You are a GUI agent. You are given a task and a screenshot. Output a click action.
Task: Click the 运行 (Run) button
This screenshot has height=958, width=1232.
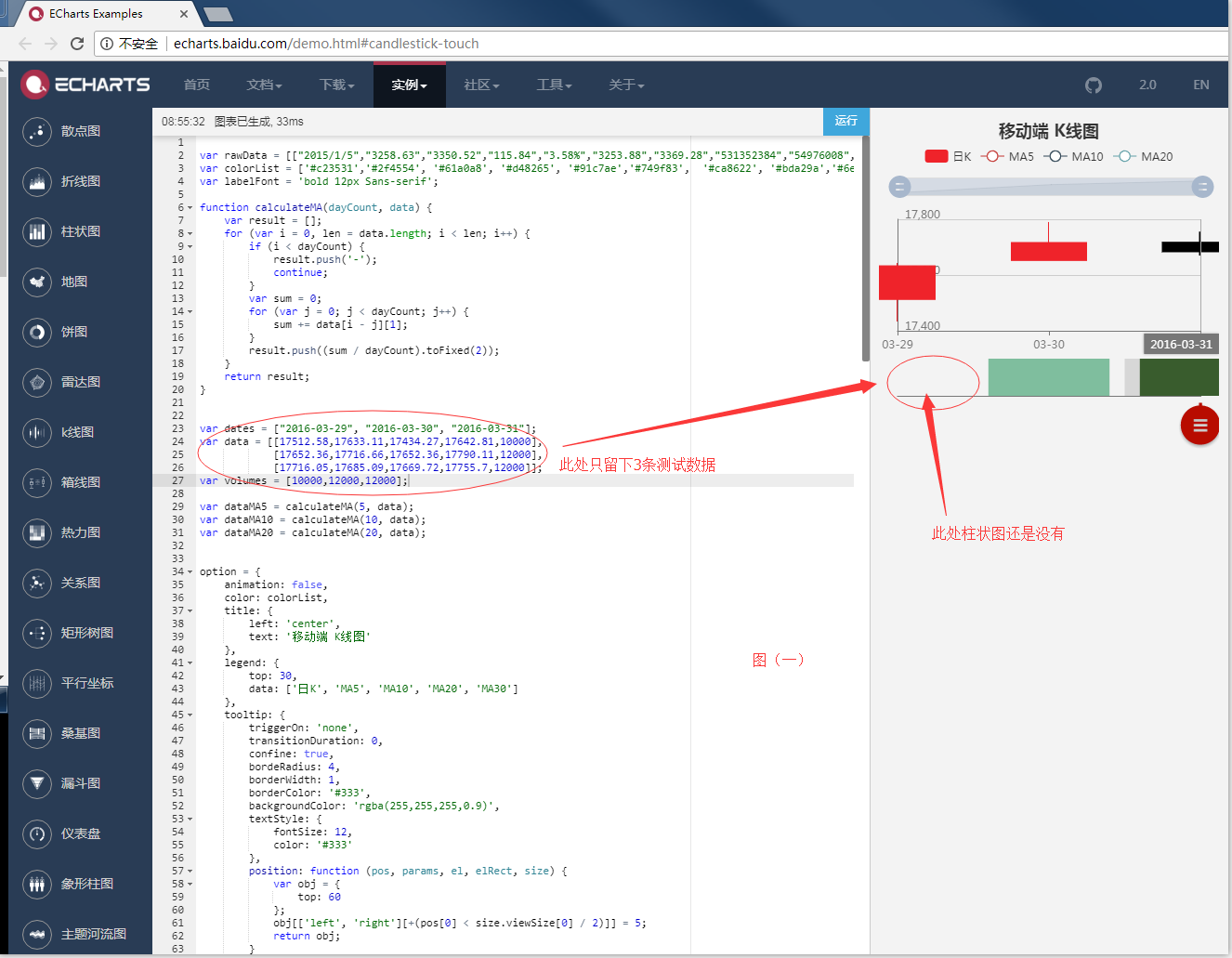click(845, 121)
